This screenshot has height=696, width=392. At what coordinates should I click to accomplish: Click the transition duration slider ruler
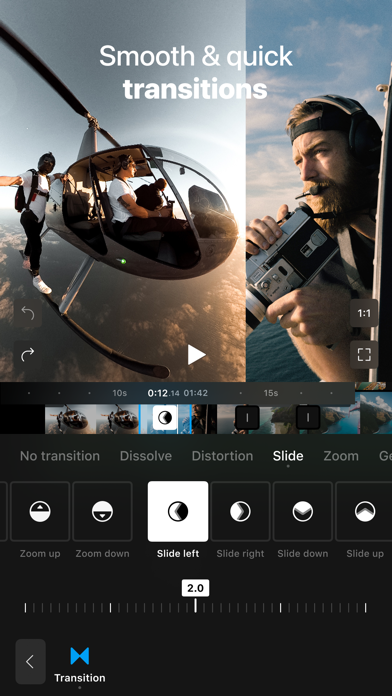[x=195, y=608]
